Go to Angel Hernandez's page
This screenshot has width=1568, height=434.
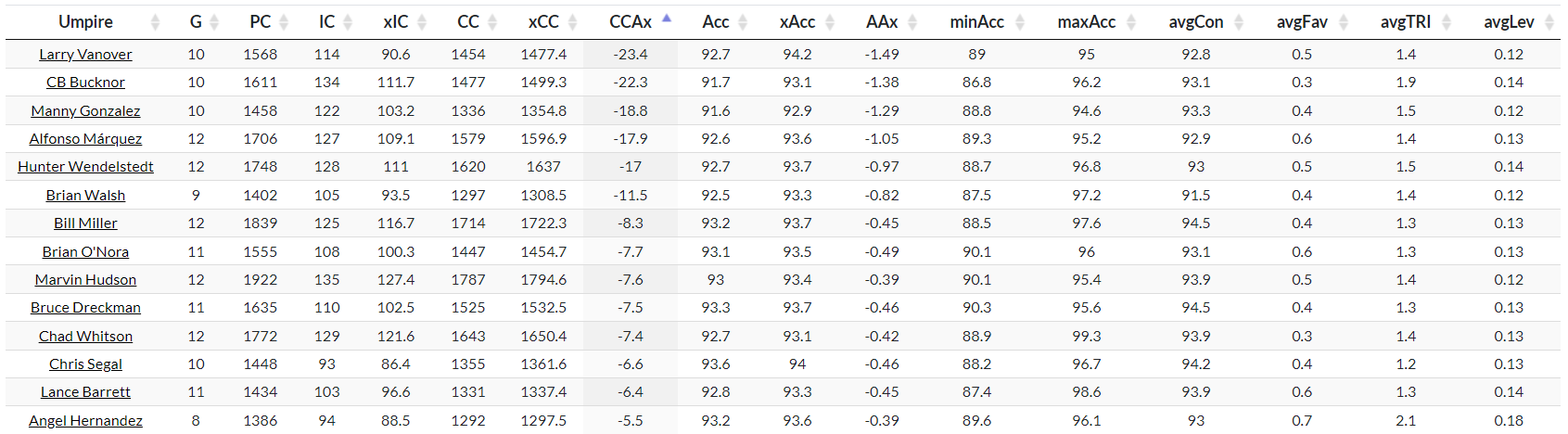click(85, 421)
